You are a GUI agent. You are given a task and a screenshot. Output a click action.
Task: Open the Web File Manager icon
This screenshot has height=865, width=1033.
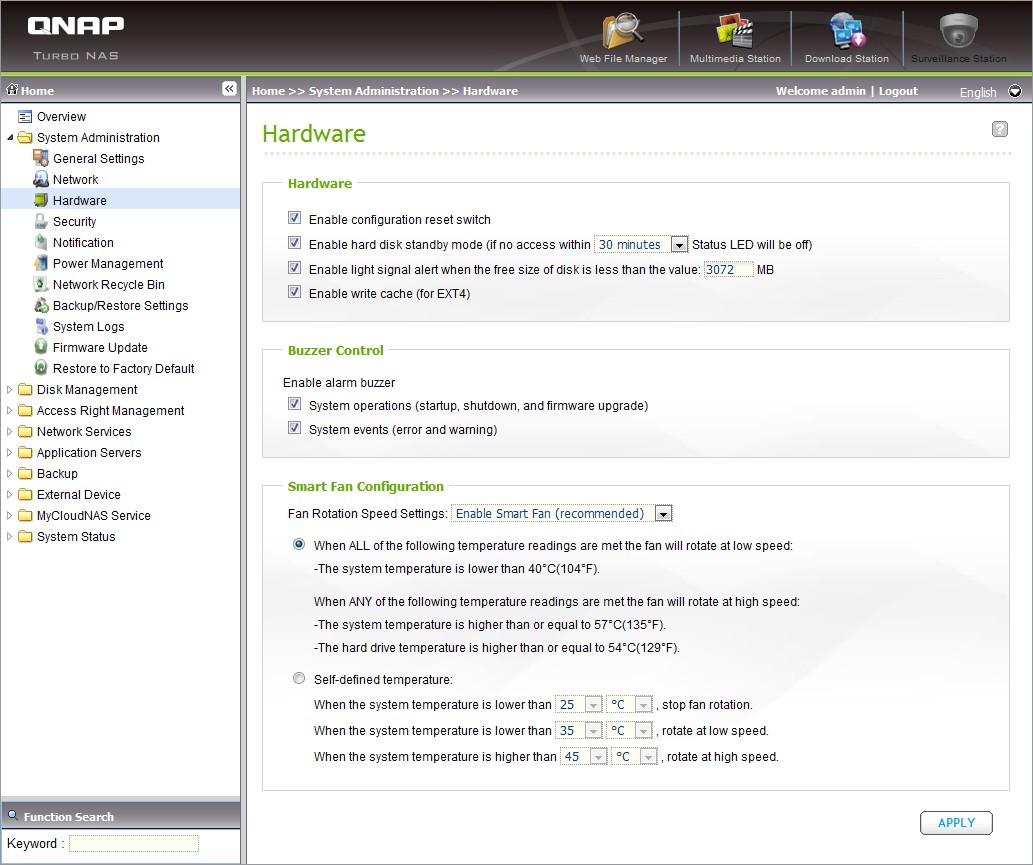[623, 32]
